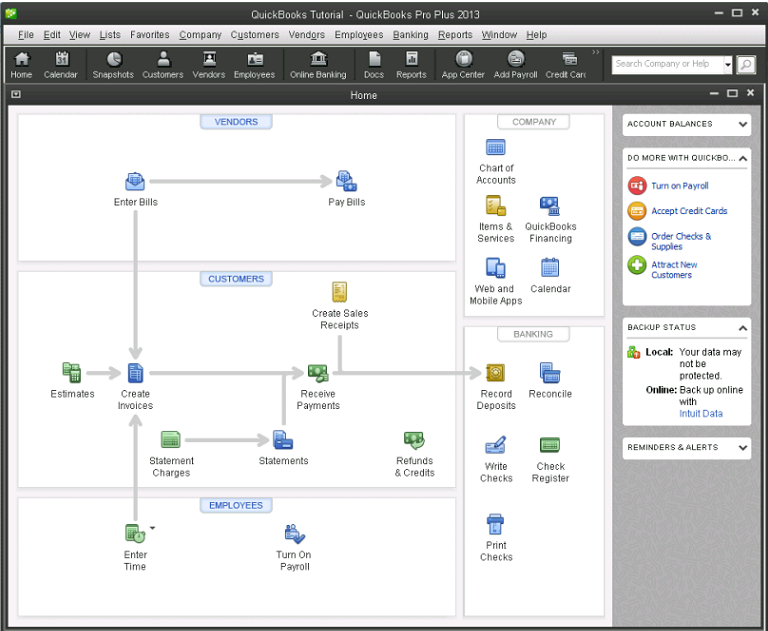This screenshot has width=768, height=631.
Task: Open Vendors center from the toolbar
Action: pyautogui.click(x=209, y=65)
